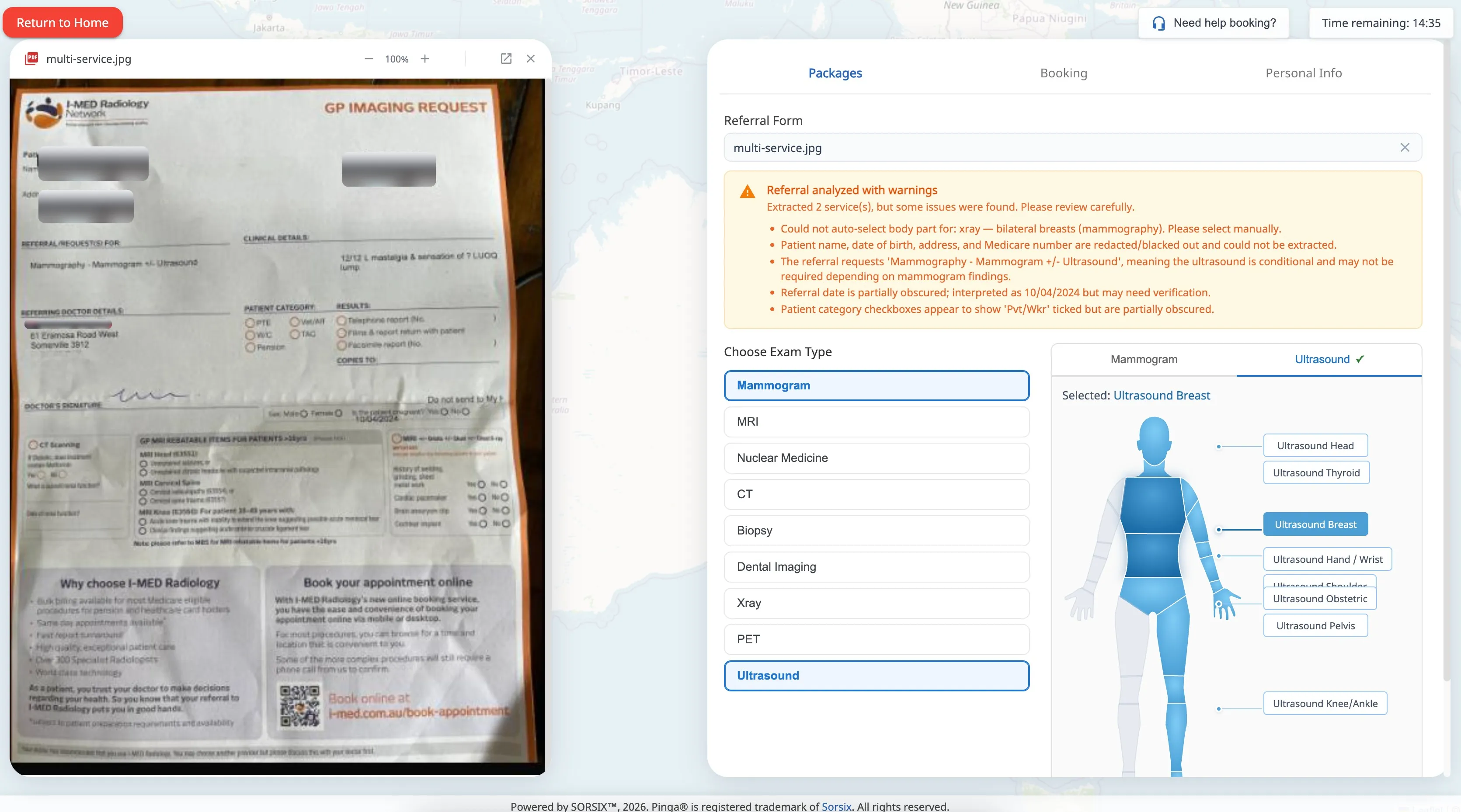The width and height of the screenshot is (1461, 812).
Task: Click the headset icon in help button
Action: (x=1159, y=23)
